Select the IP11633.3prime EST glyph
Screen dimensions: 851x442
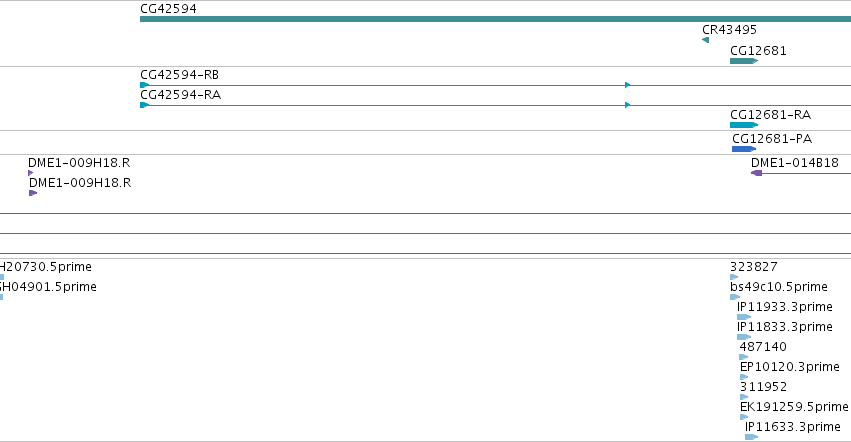click(752, 437)
